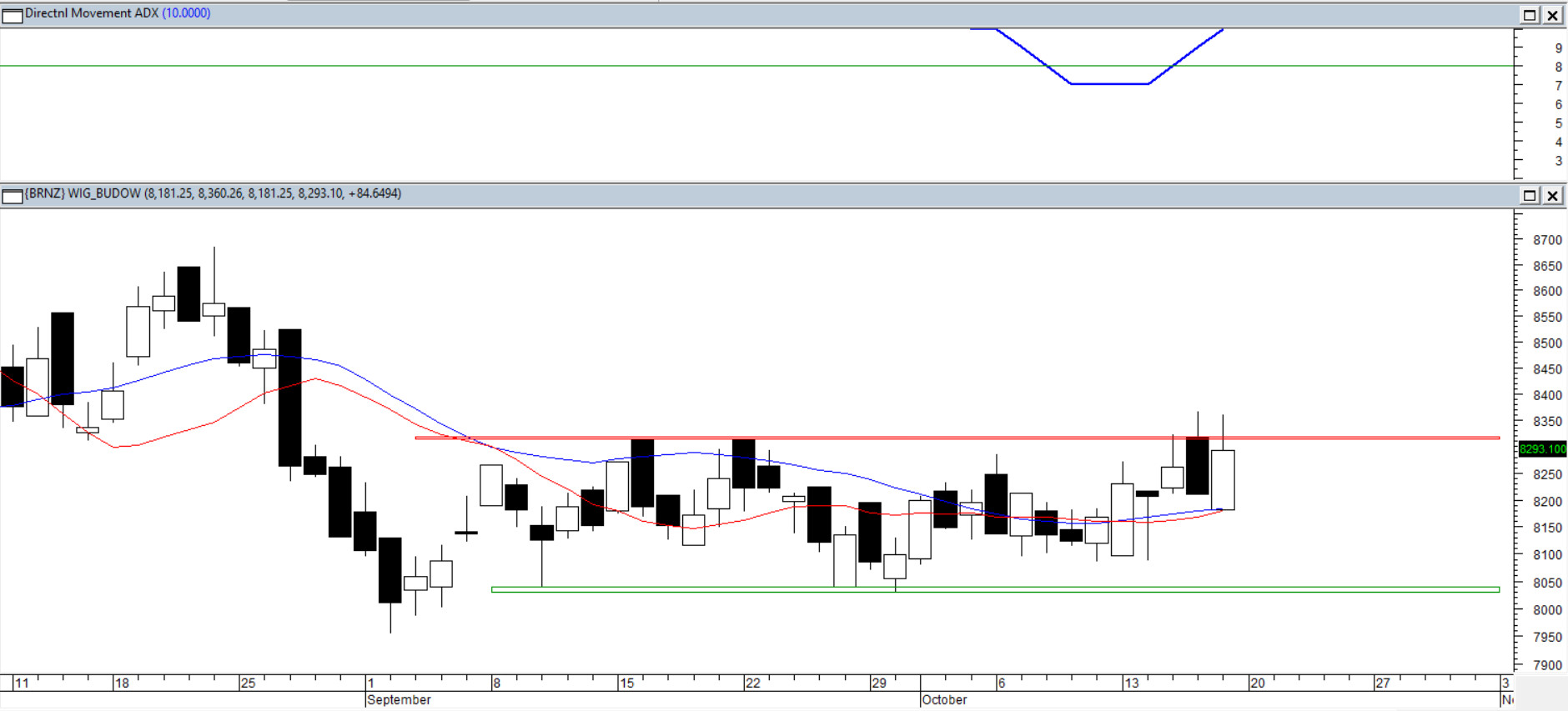Select the green horizontal line in ADX pane
Viewport: 1568px width, 711px height.
click(x=500, y=66)
